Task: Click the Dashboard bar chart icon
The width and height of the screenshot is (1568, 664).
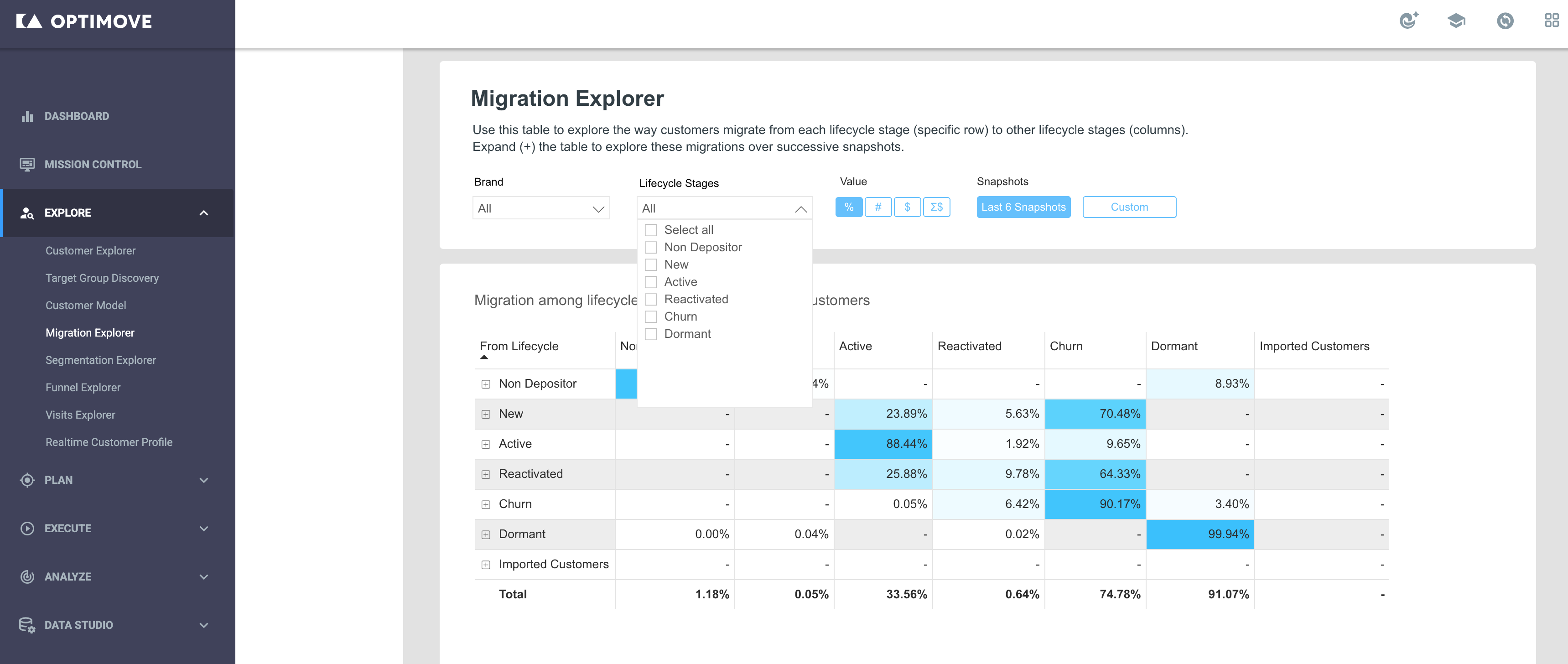Action: click(27, 116)
